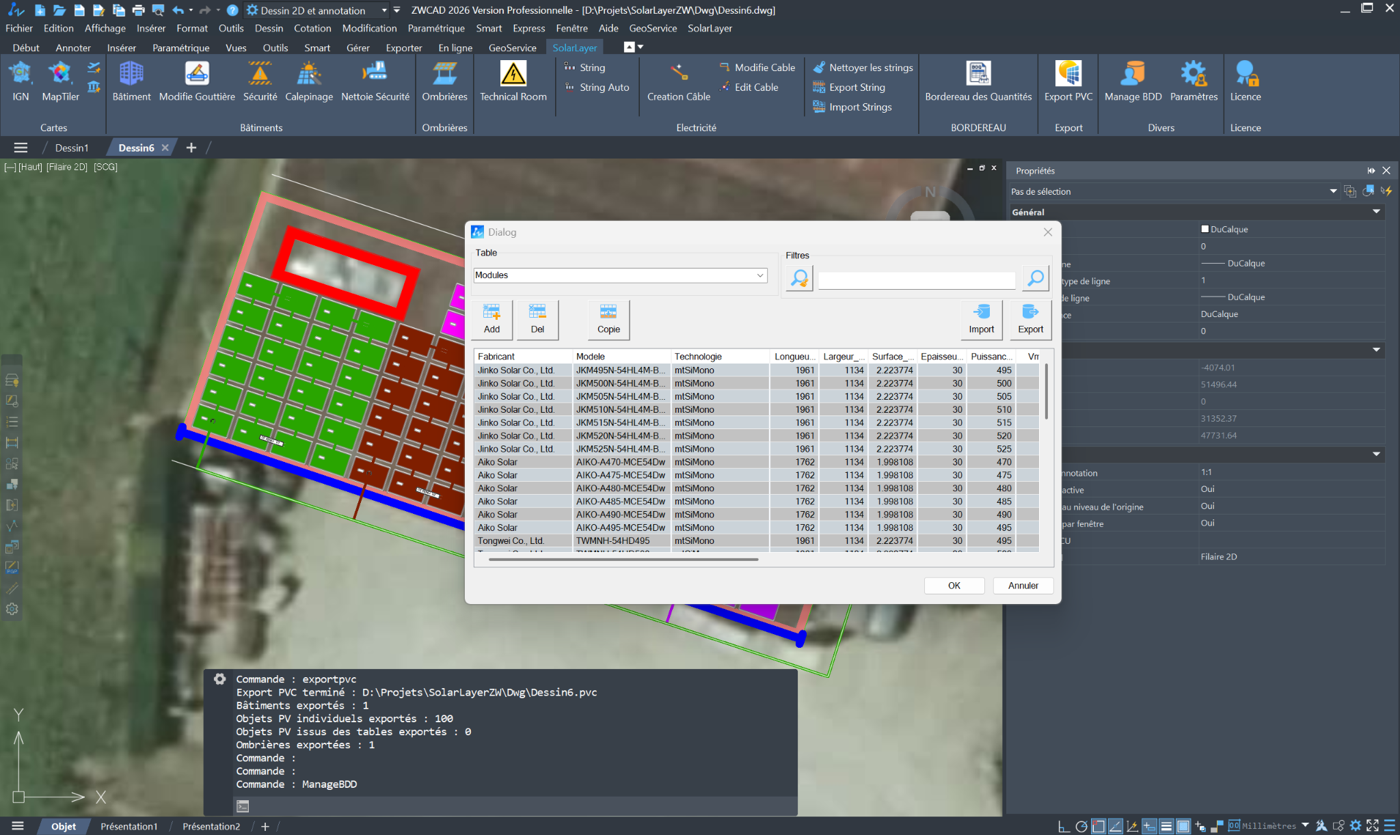Reset the filter using the left Filtres icon
This screenshot has height=835, width=1400.
click(x=799, y=278)
